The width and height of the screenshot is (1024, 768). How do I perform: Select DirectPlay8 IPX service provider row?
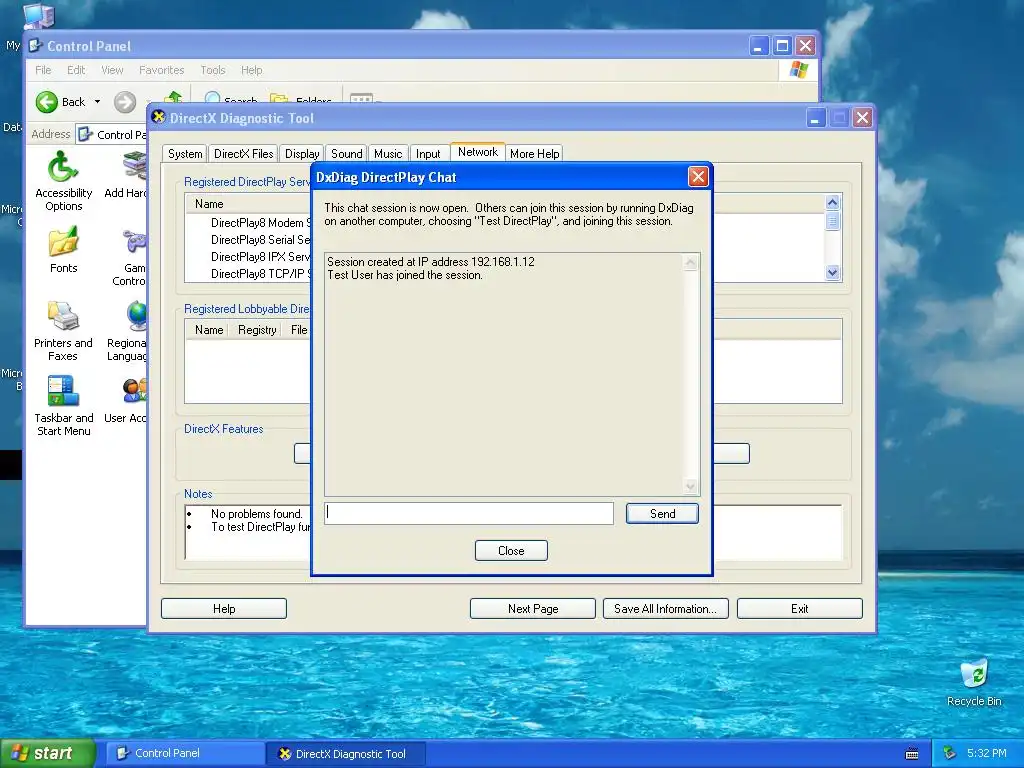(260, 257)
